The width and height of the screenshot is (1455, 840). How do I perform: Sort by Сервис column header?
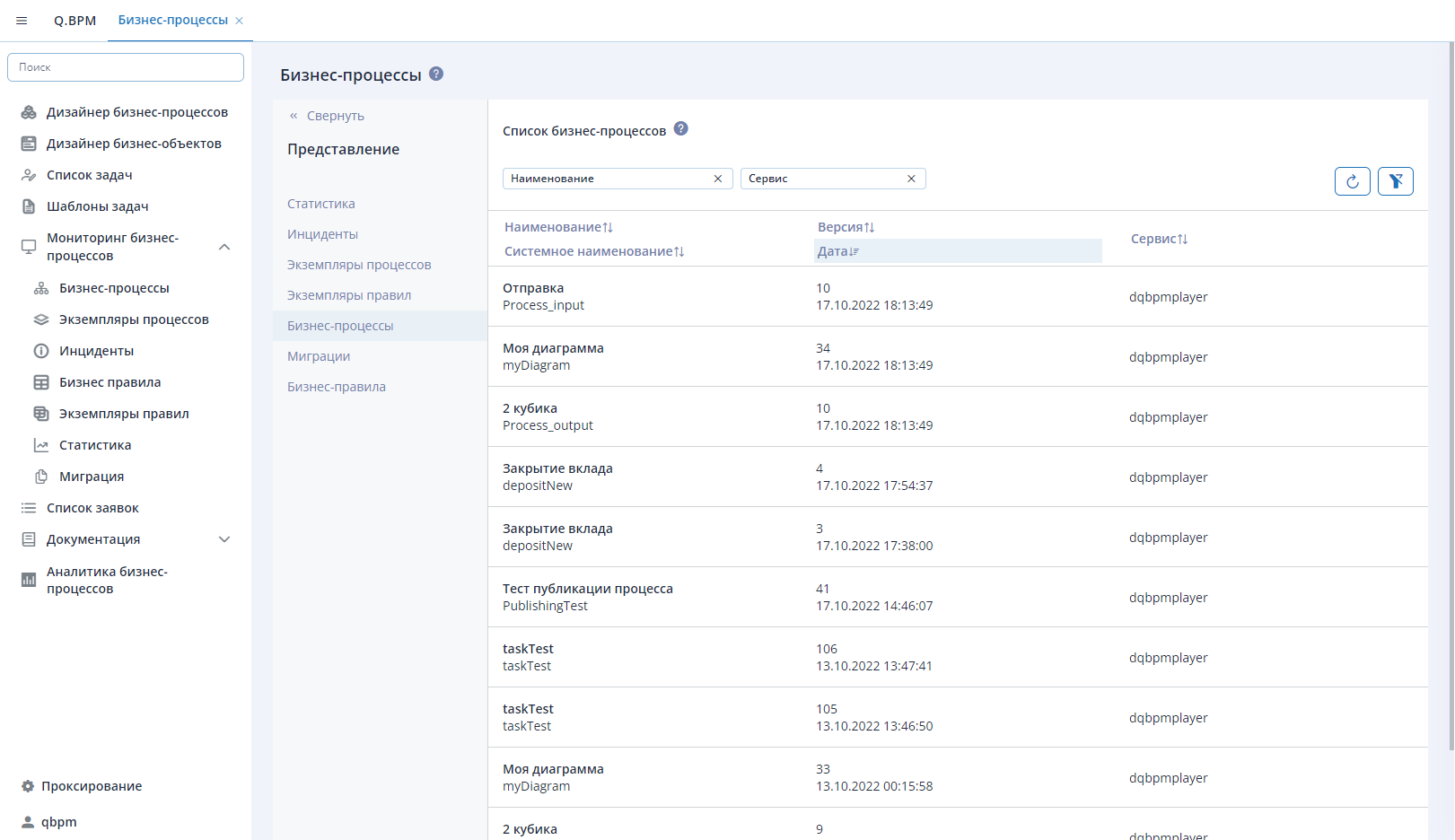(x=1160, y=239)
